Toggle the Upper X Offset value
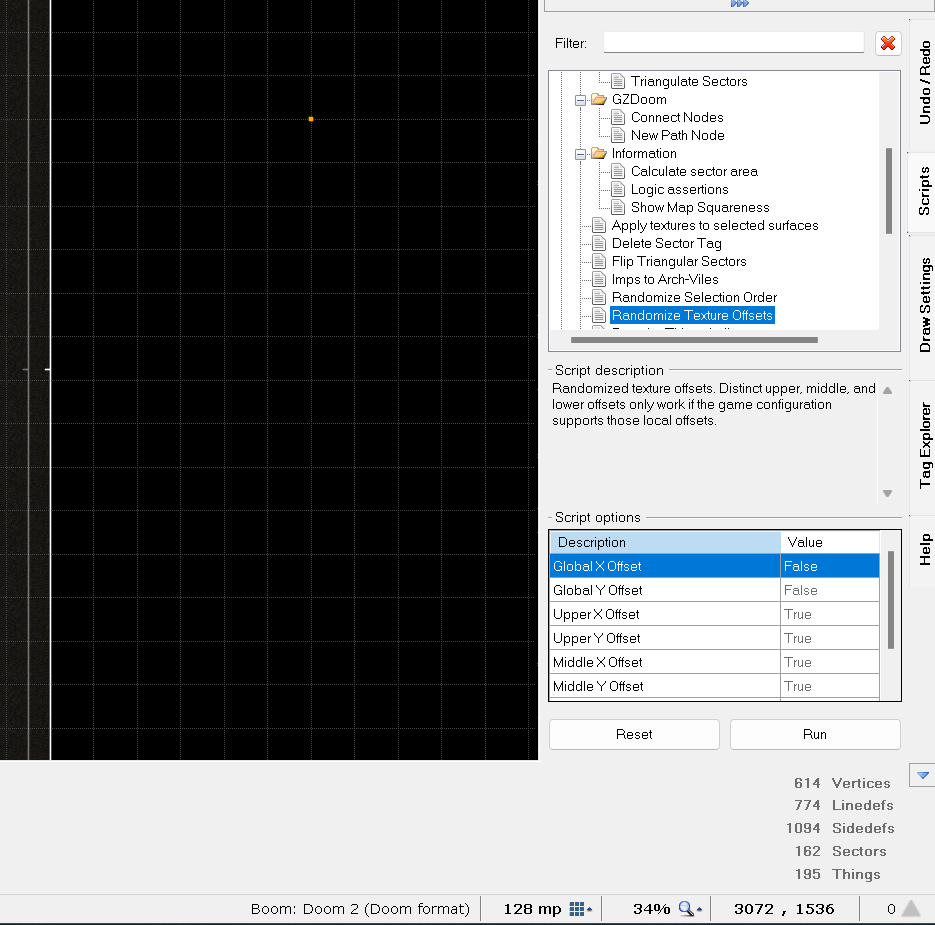 [829, 614]
